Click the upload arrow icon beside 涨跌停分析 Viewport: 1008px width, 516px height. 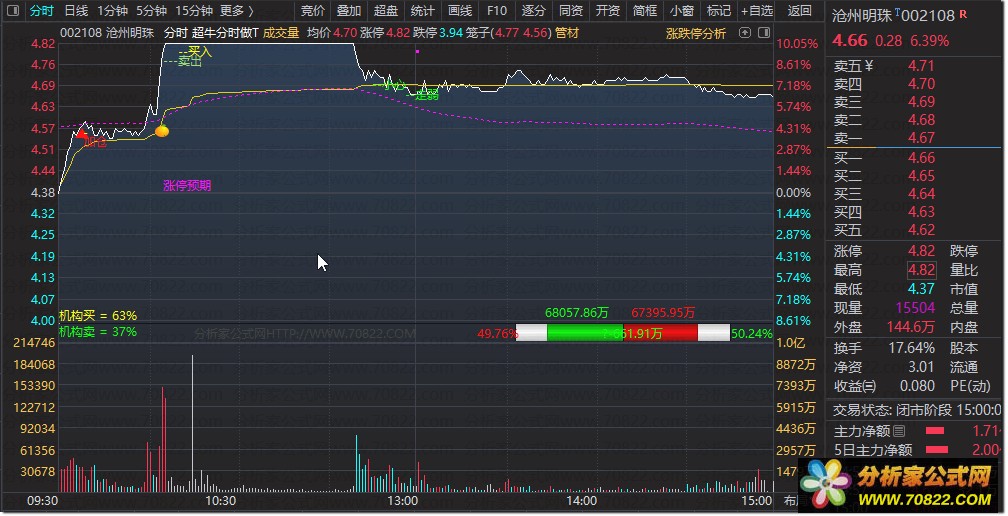coord(744,32)
